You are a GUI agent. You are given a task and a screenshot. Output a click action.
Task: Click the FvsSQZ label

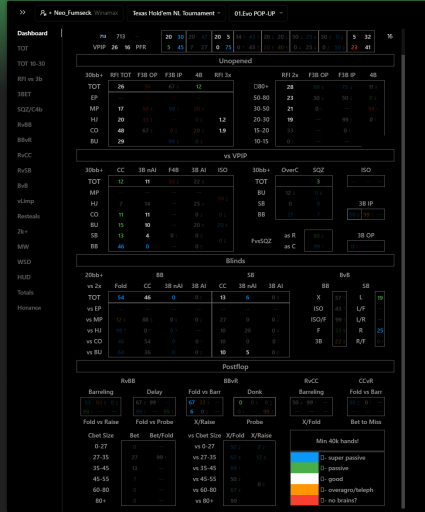pyautogui.click(x=261, y=241)
